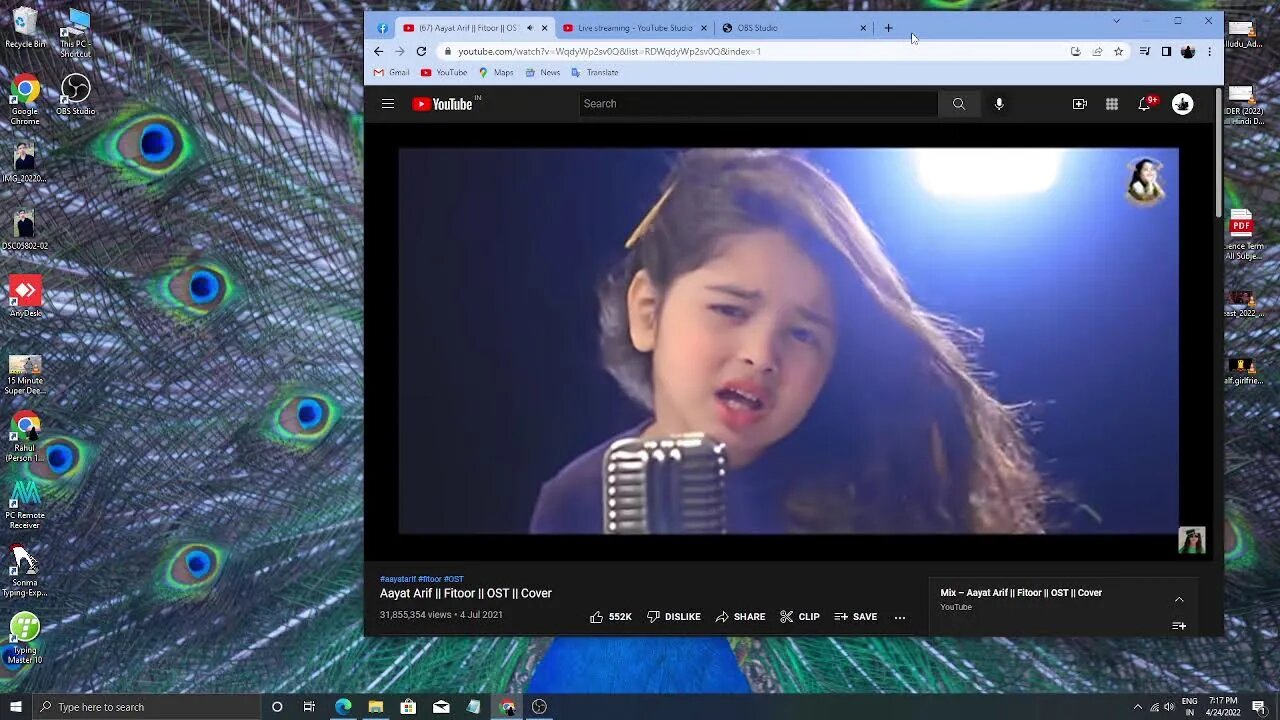Close the Live streaming YouTube Studio tab
Screen dimensions: 1280x720
[x=704, y=28]
